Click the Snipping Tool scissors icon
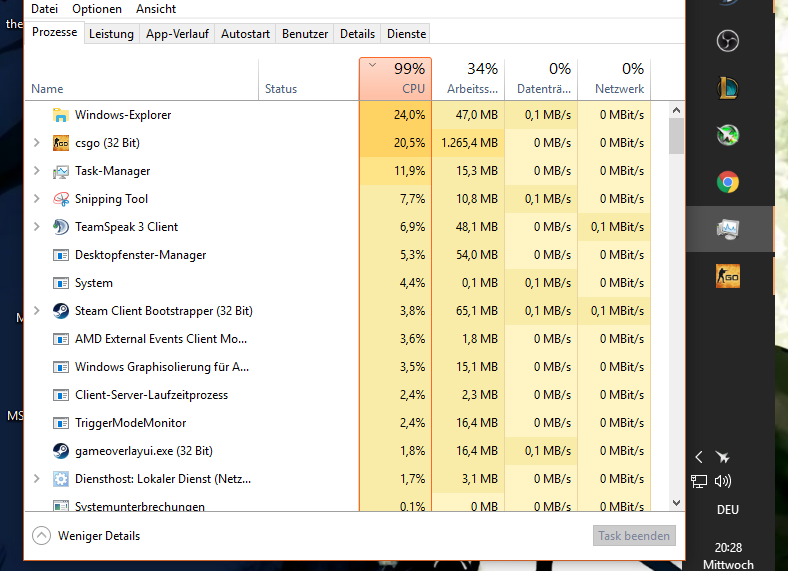Viewport: 788px width, 571px height. pos(61,199)
